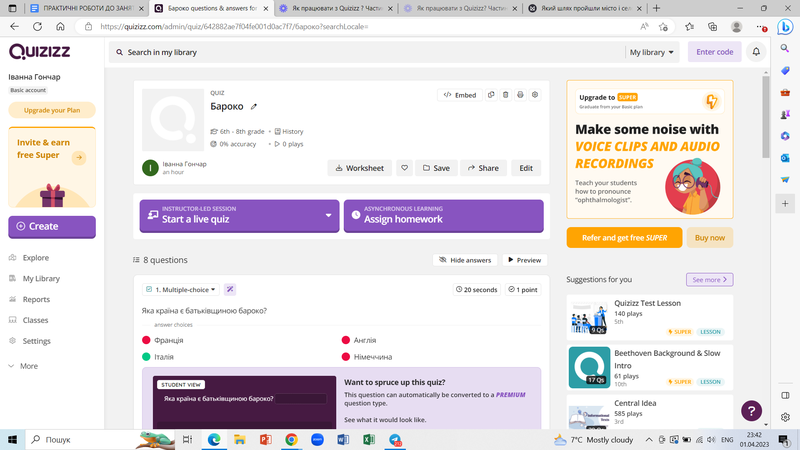Viewport: 800px width, 450px height.
Task: Open Settings in sidebar
Action: pos(36,341)
